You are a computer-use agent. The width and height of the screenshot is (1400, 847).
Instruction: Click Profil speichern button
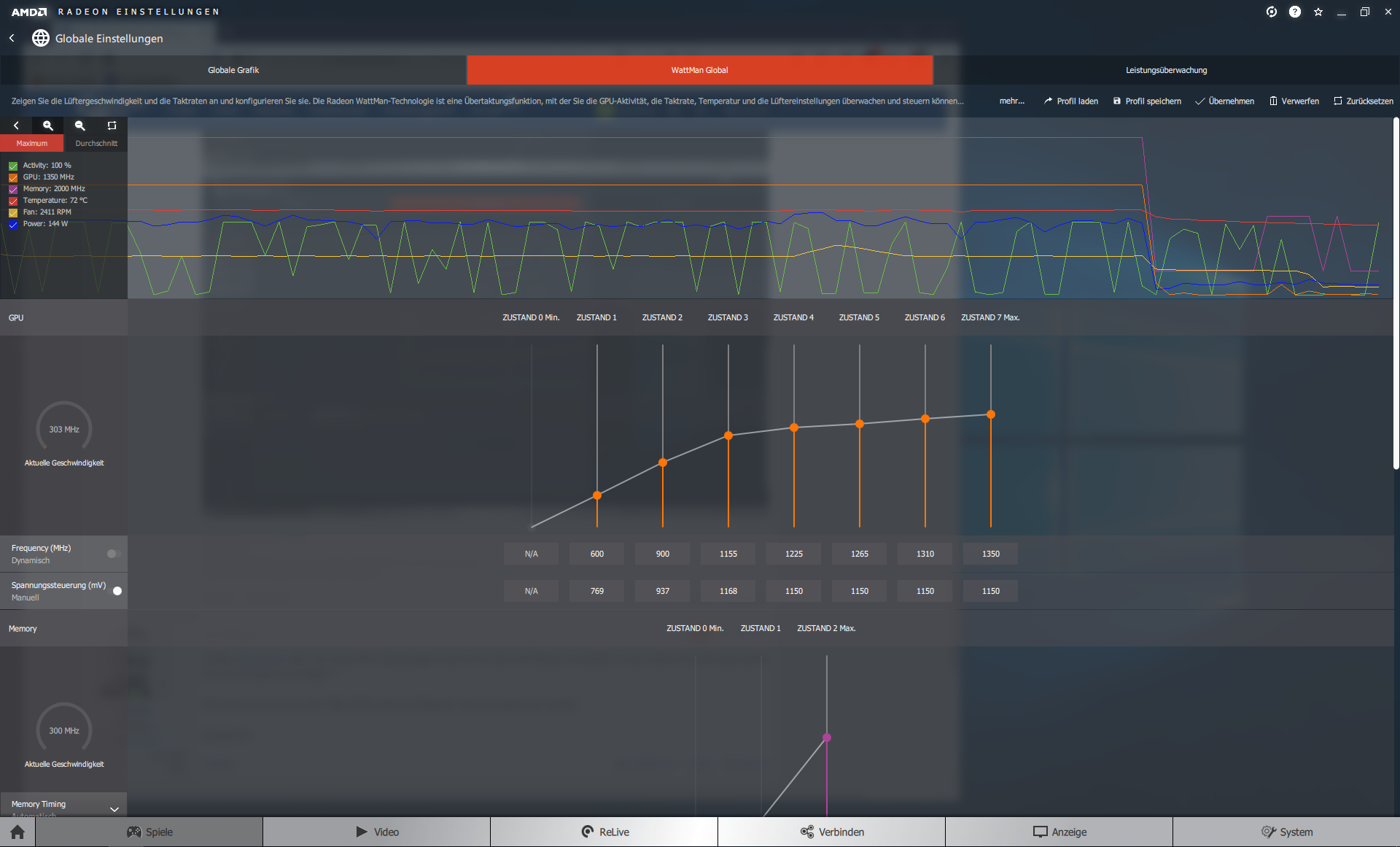1146,101
